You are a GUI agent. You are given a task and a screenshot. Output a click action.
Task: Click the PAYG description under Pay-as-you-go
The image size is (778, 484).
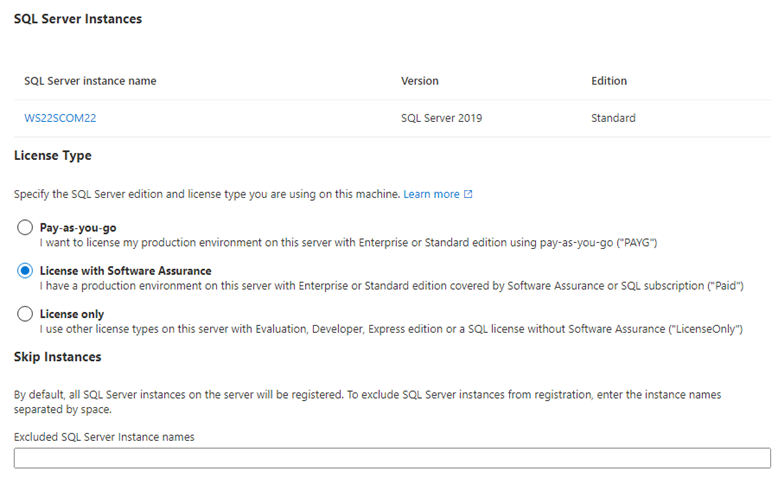pyautogui.click(x=347, y=243)
